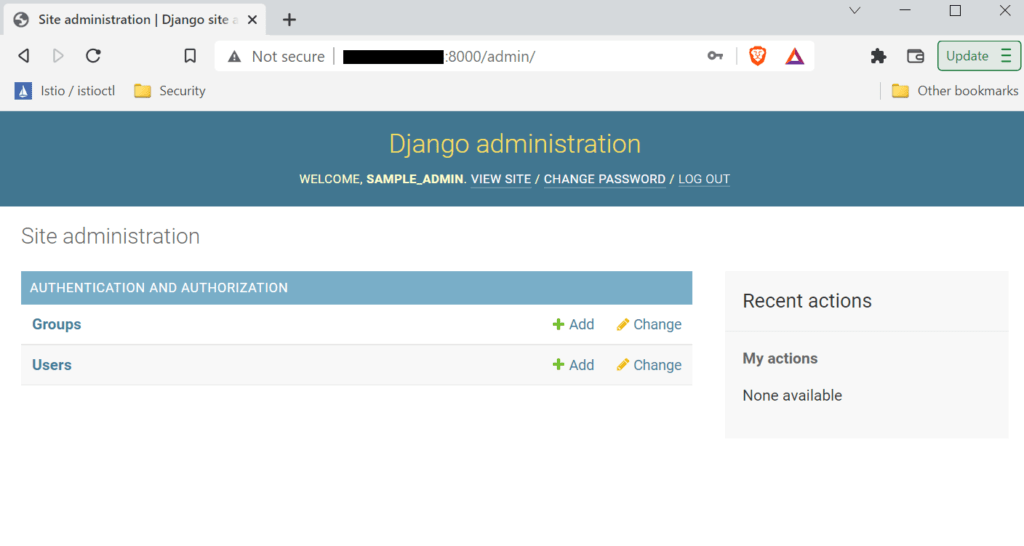Open the Security bookmarks folder
Viewport: 1024px width, 546px height.
170,91
